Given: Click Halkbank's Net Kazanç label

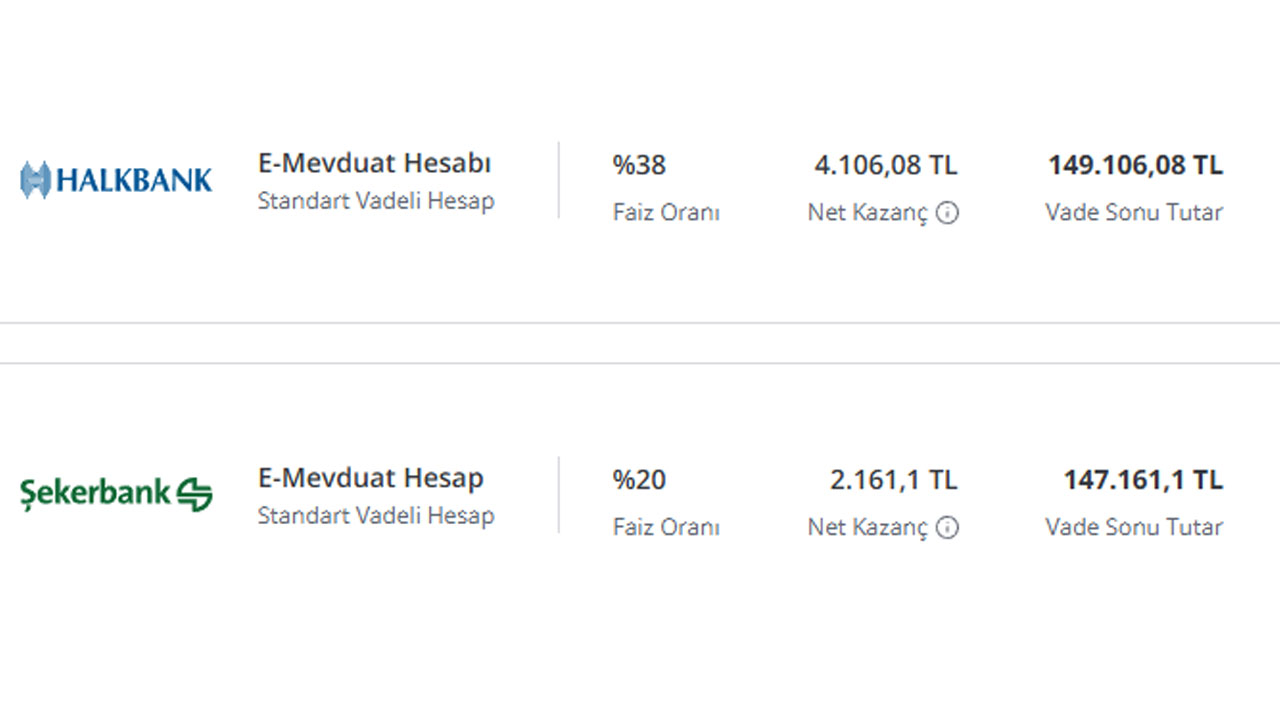Looking at the screenshot, I should click(x=868, y=213).
